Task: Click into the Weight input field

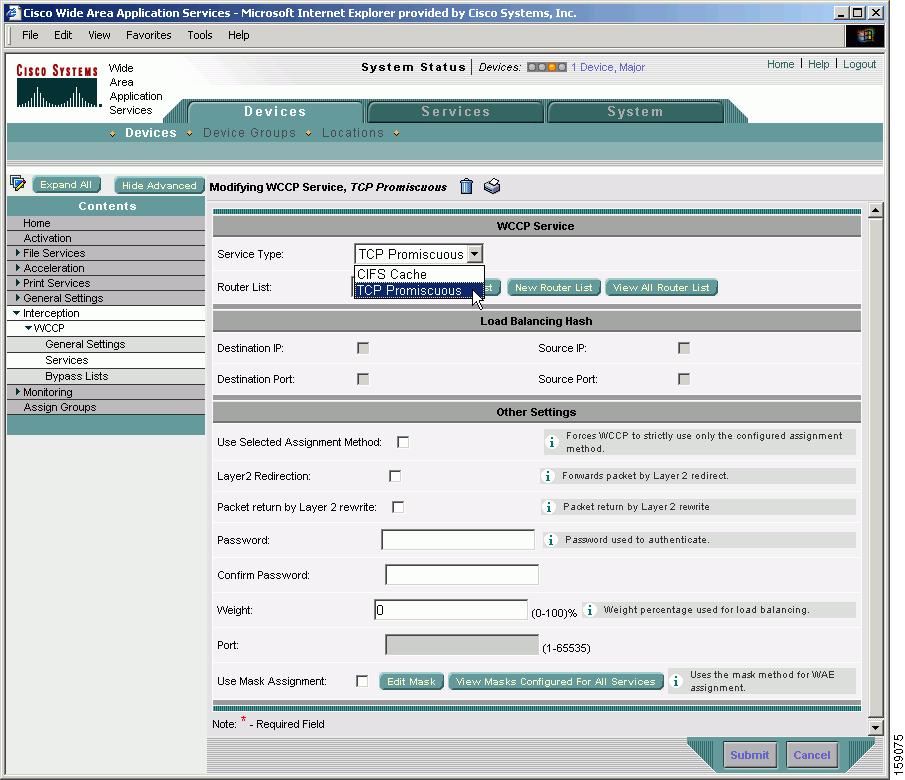Action: (x=451, y=610)
